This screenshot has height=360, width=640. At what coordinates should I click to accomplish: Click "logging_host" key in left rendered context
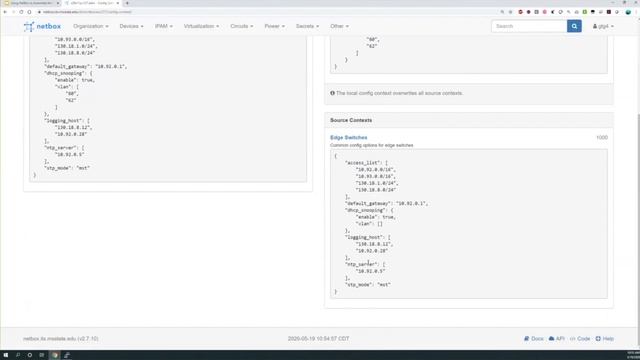click(x=64, y=121)
